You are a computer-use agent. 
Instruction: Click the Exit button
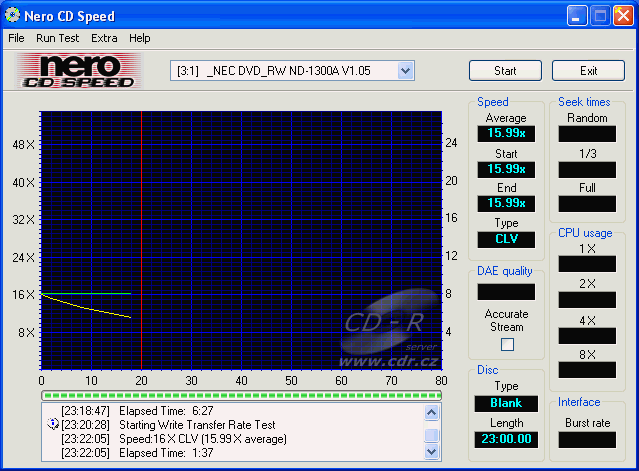tap(588, 71)
